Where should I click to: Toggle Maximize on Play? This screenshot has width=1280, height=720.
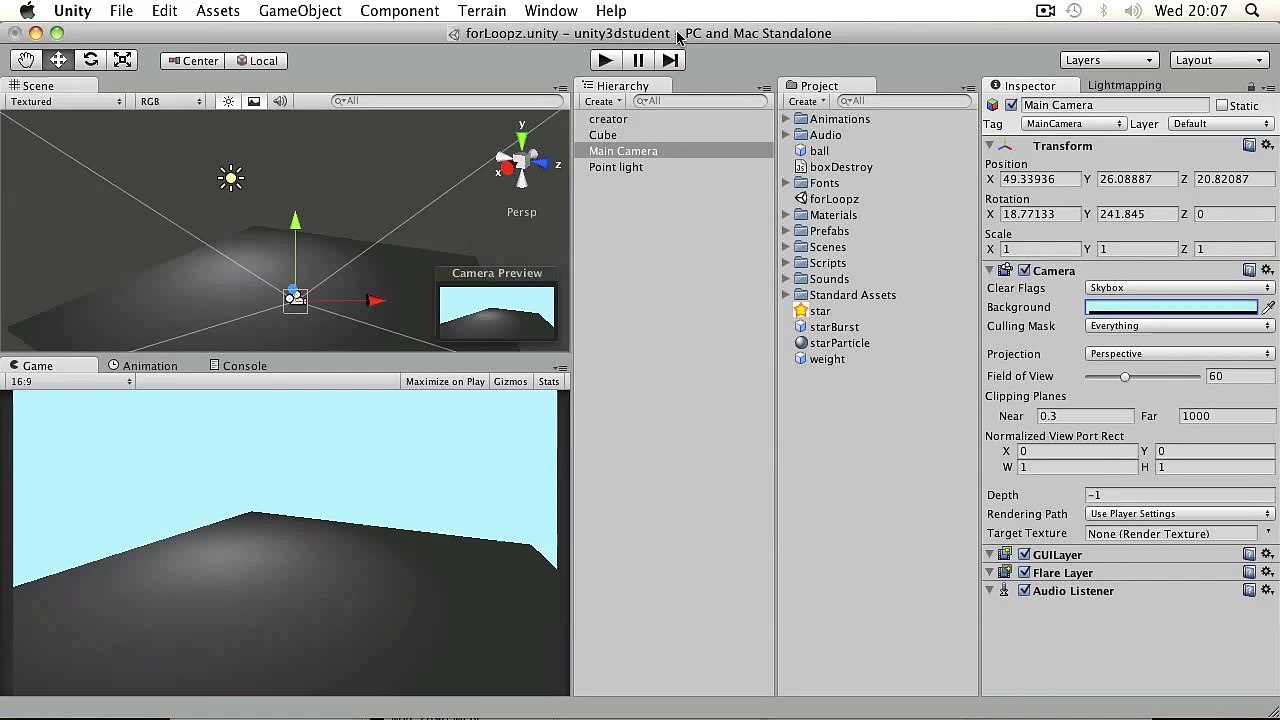[x=445, y=381]
